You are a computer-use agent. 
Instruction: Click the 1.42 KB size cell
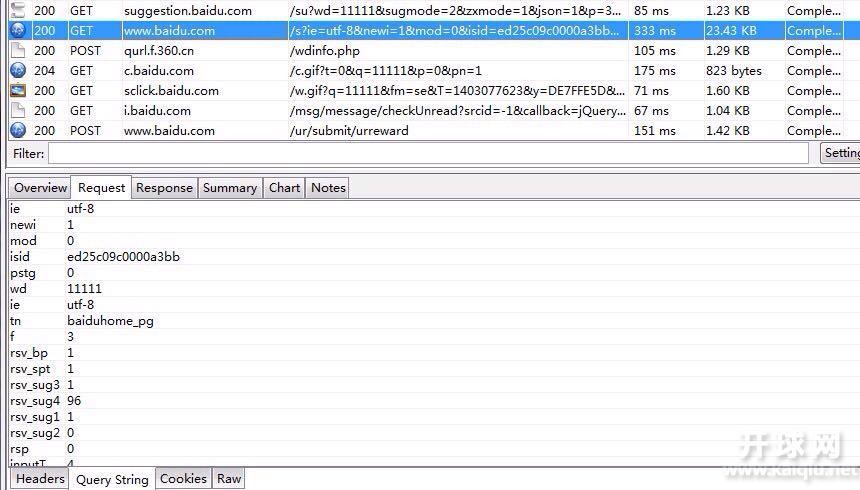coord(727,131)
